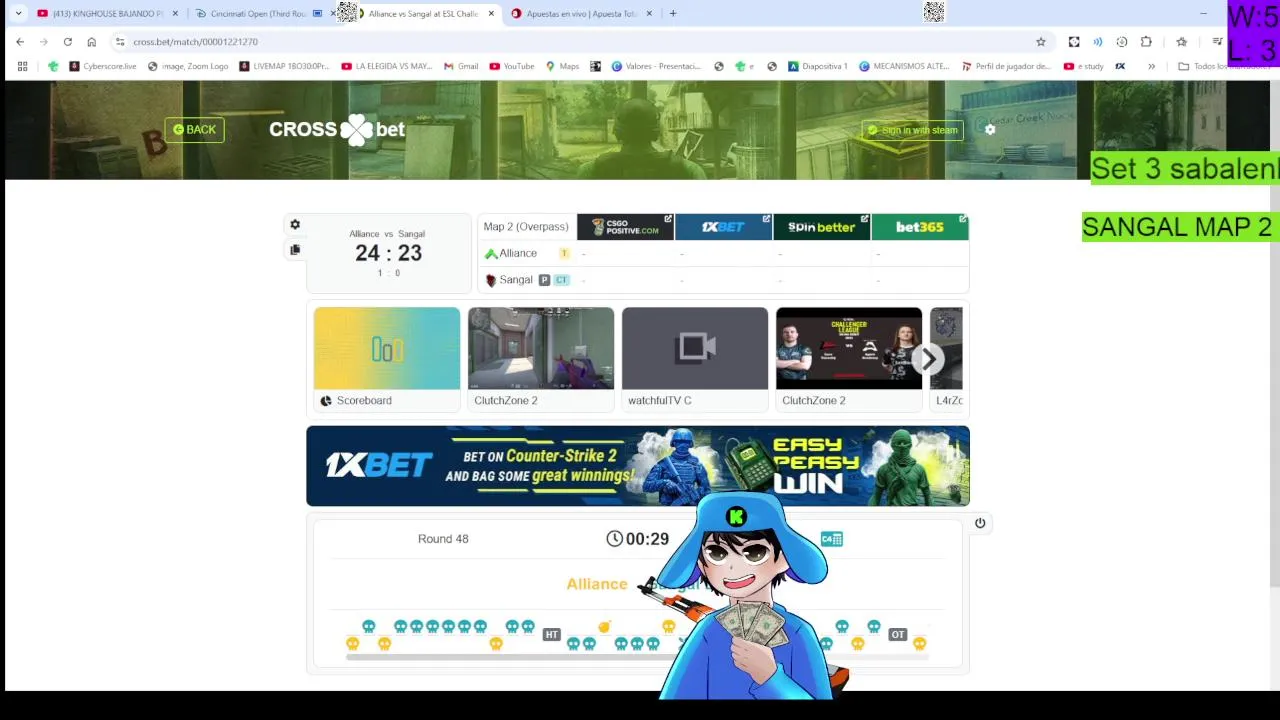Click the power icon beside round panel
The height and width of the screenshot is (720, 1280).
click(x=980, y=523)
